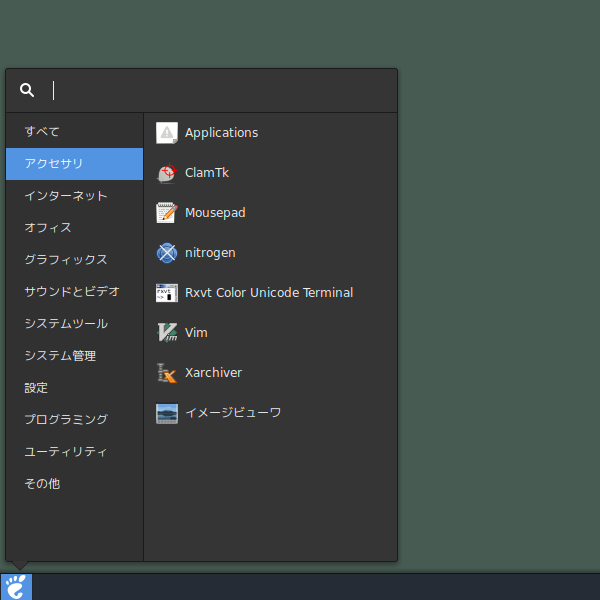Open the Mousepad notepad icon

[167, 213]
